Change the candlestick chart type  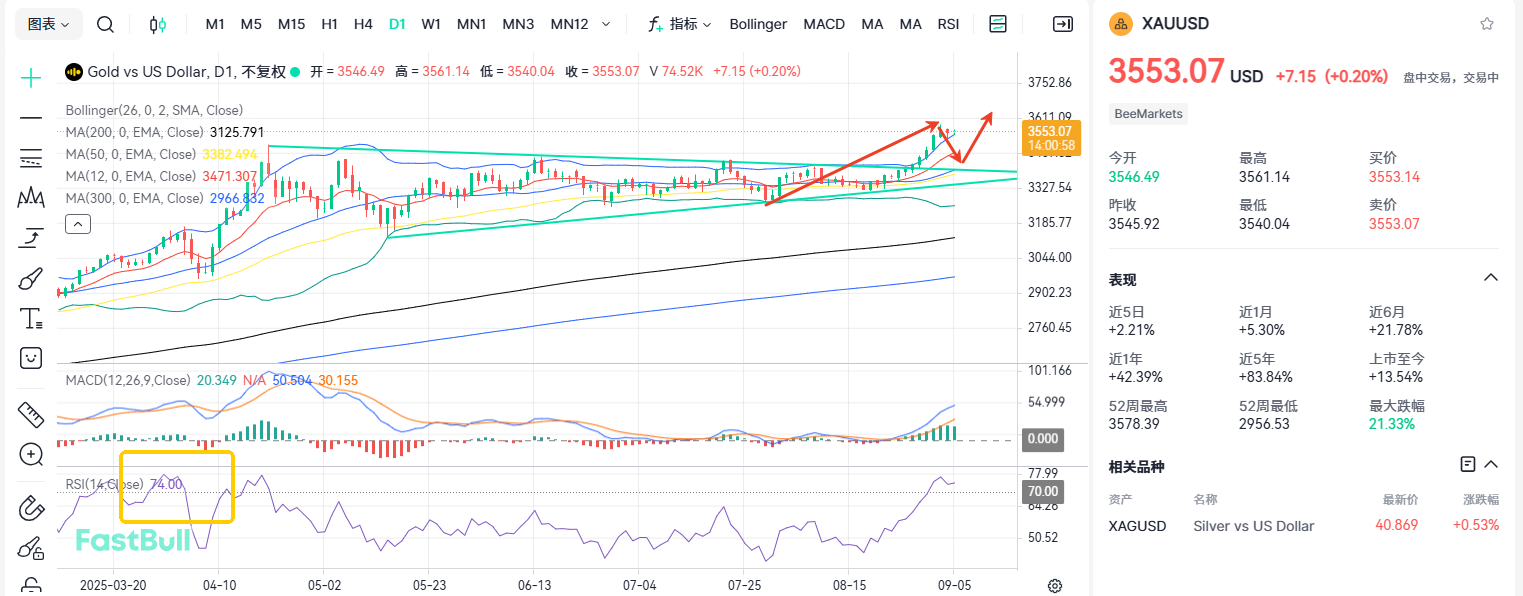pyautogui.click(x=157, y=24)
